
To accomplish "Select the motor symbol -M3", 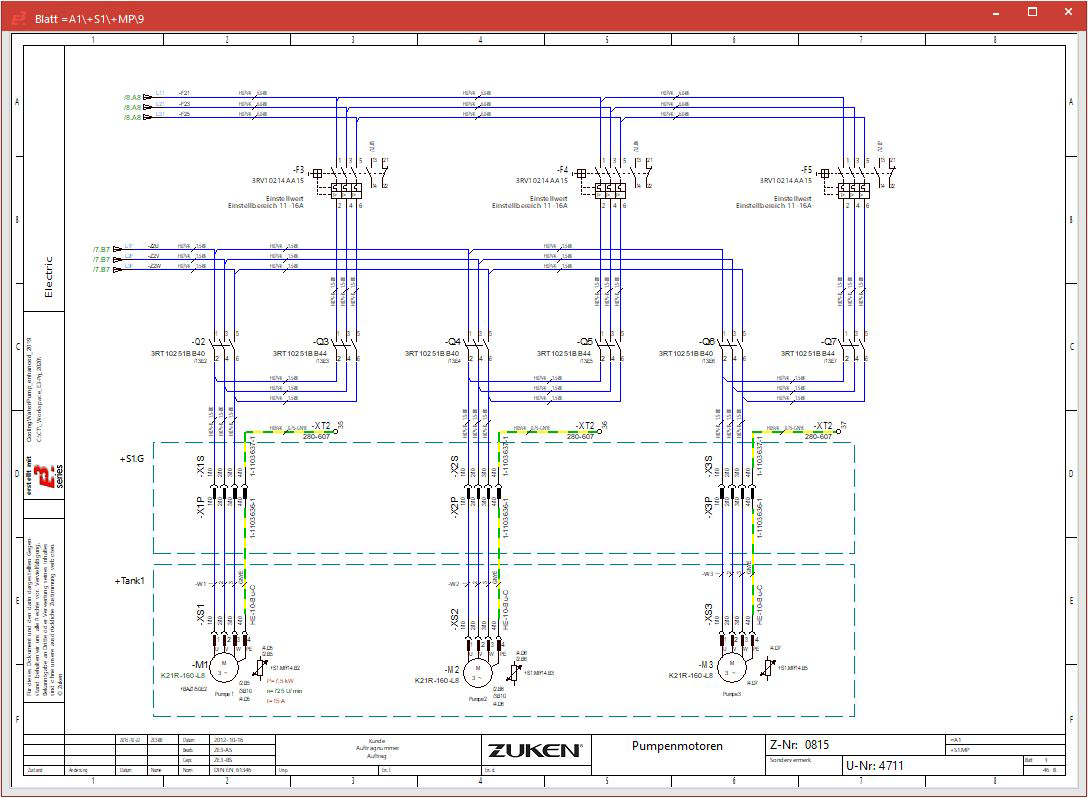I will [x=733, y=666].
